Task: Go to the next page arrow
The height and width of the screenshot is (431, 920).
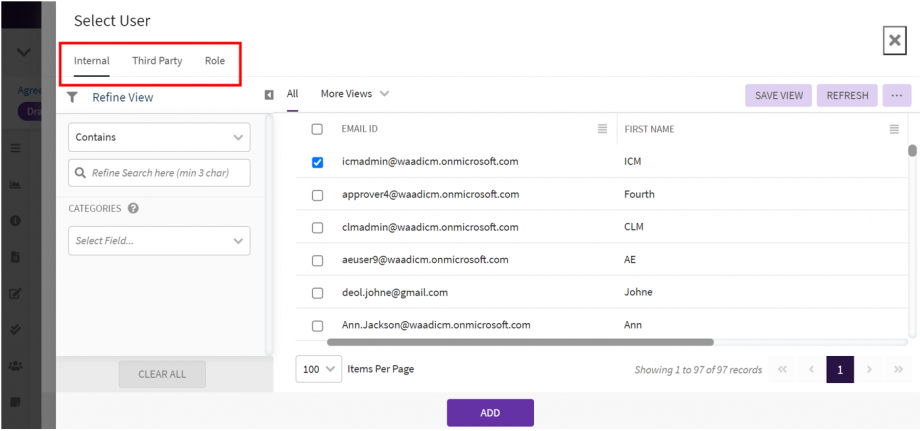Action: [869, 370]
